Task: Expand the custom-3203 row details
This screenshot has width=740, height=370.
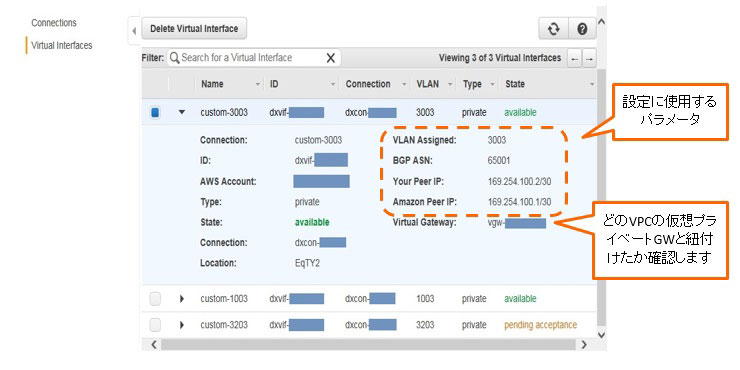Action: pyautogui.click(x=182, y=325)
